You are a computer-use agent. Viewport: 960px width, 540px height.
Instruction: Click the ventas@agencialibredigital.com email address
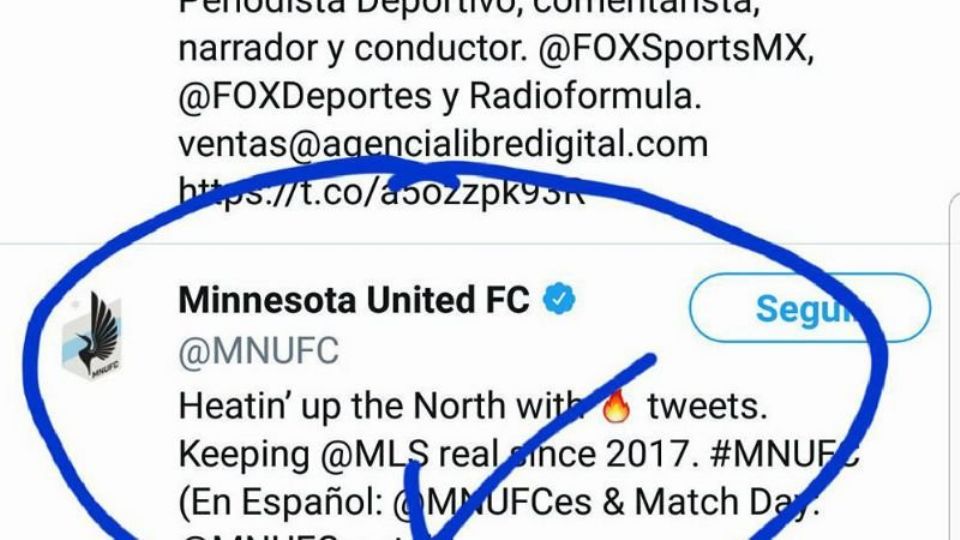443,144
